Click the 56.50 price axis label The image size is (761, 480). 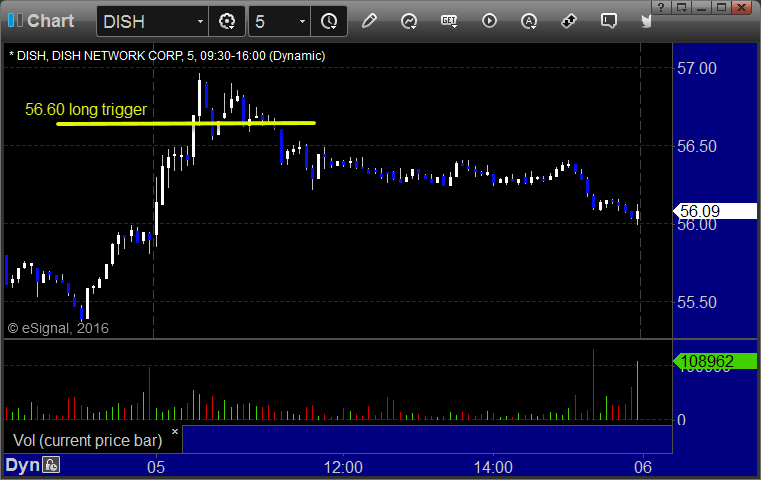click(x=696, y=147)
